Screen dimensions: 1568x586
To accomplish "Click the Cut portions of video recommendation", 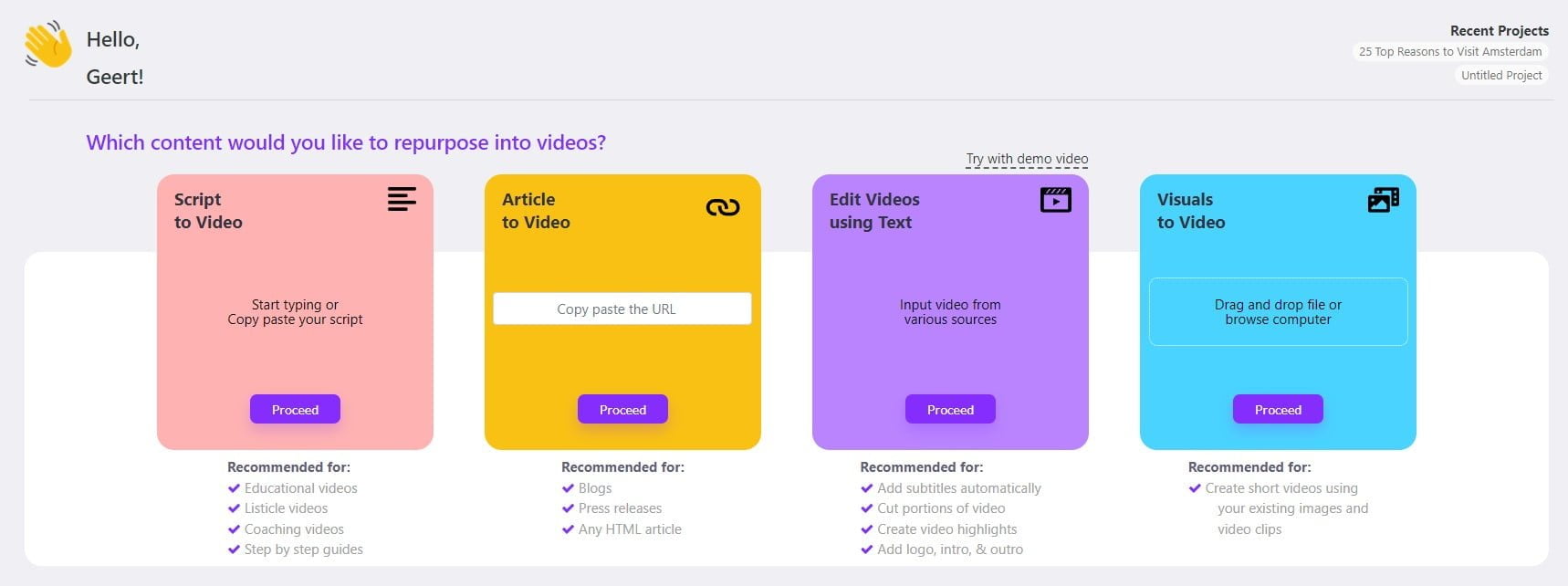I will point(933,508).
